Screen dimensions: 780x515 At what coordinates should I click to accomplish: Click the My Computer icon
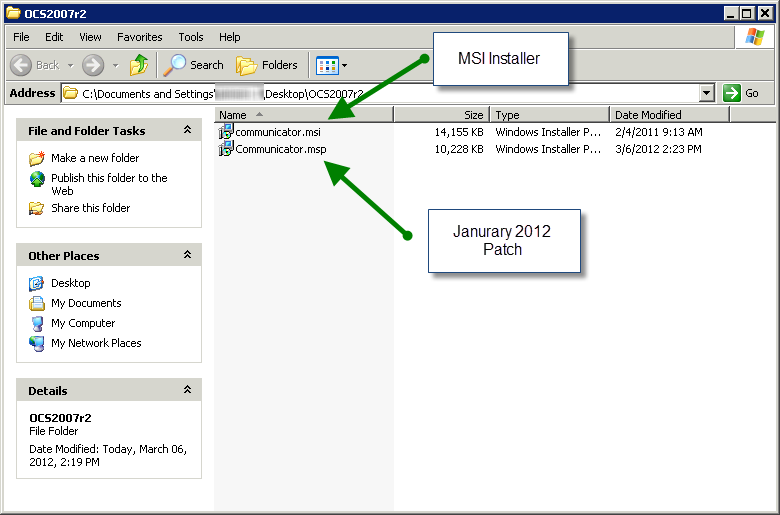[37, 323]
